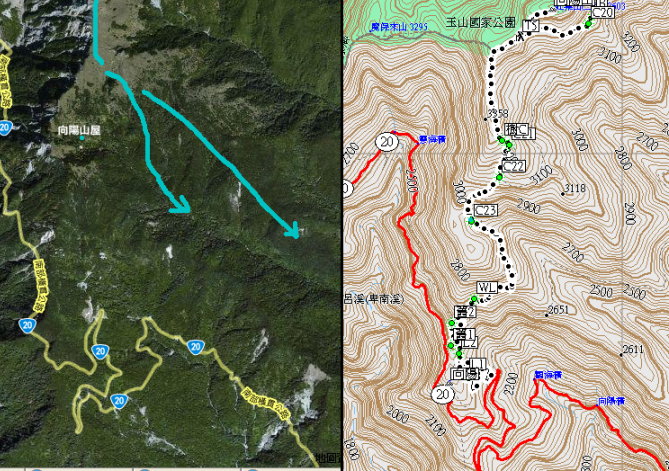Click the 2200 contour elevation label

coord(512,383)
